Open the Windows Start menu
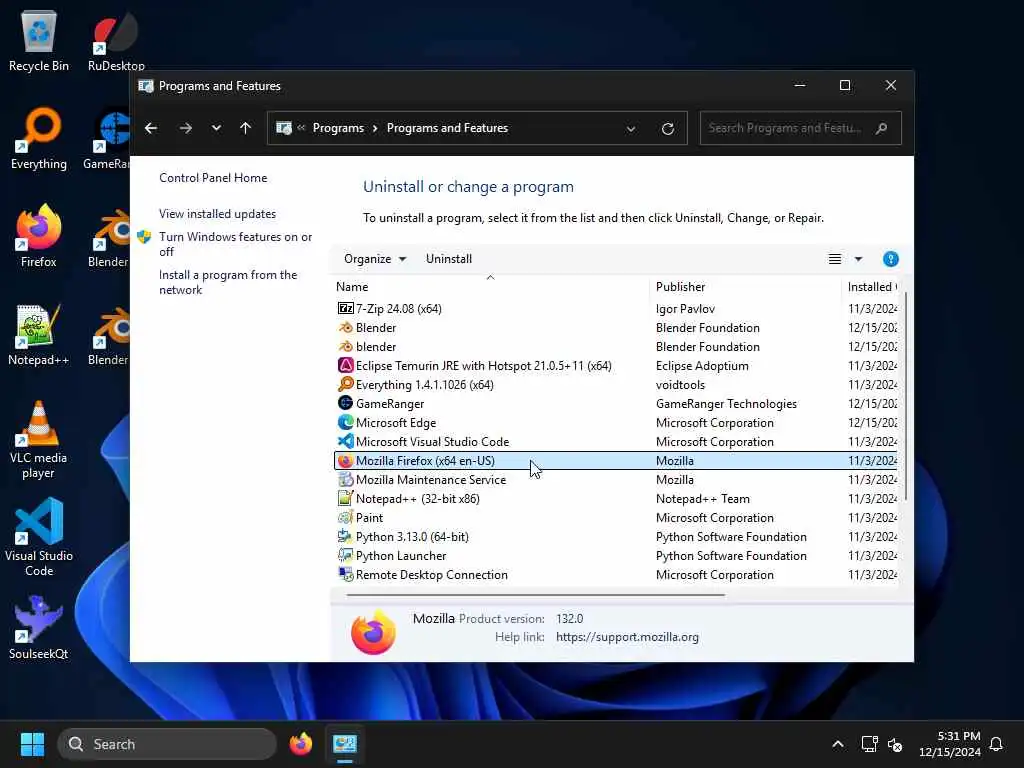 (x=32, y=744)
